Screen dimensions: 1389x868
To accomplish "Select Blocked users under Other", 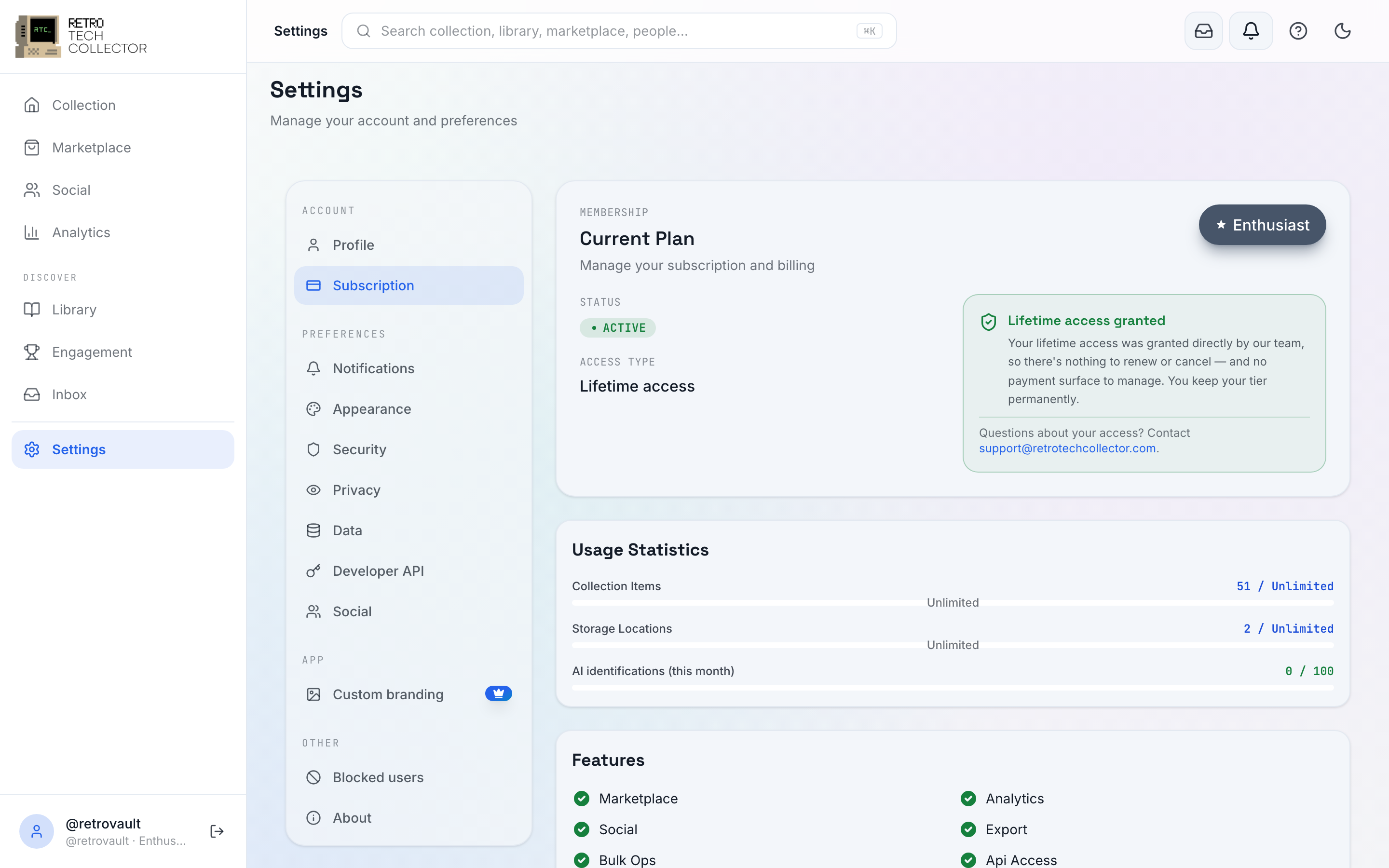I will 409,777.
